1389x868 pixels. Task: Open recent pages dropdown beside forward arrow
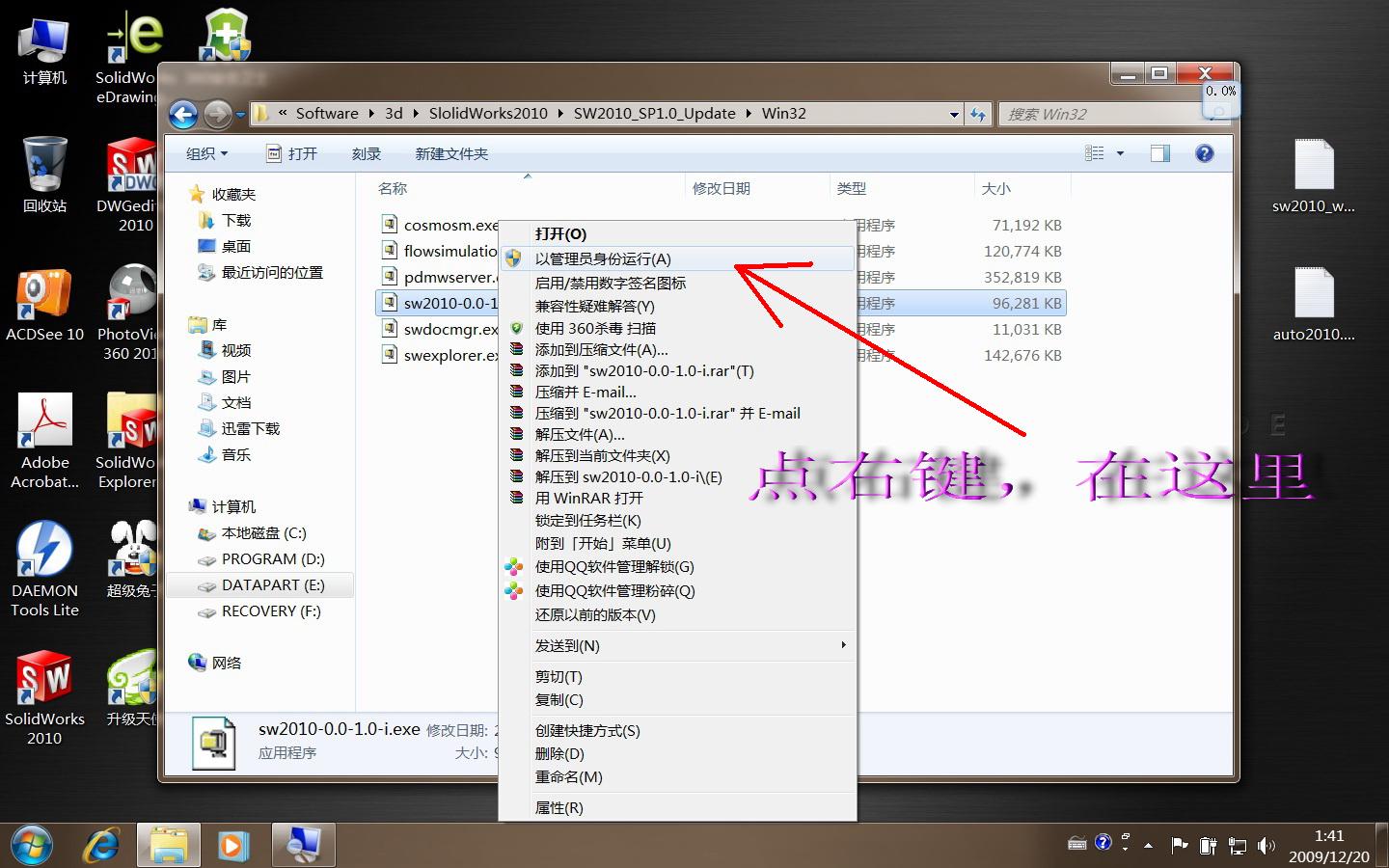(x=240, y=115)
